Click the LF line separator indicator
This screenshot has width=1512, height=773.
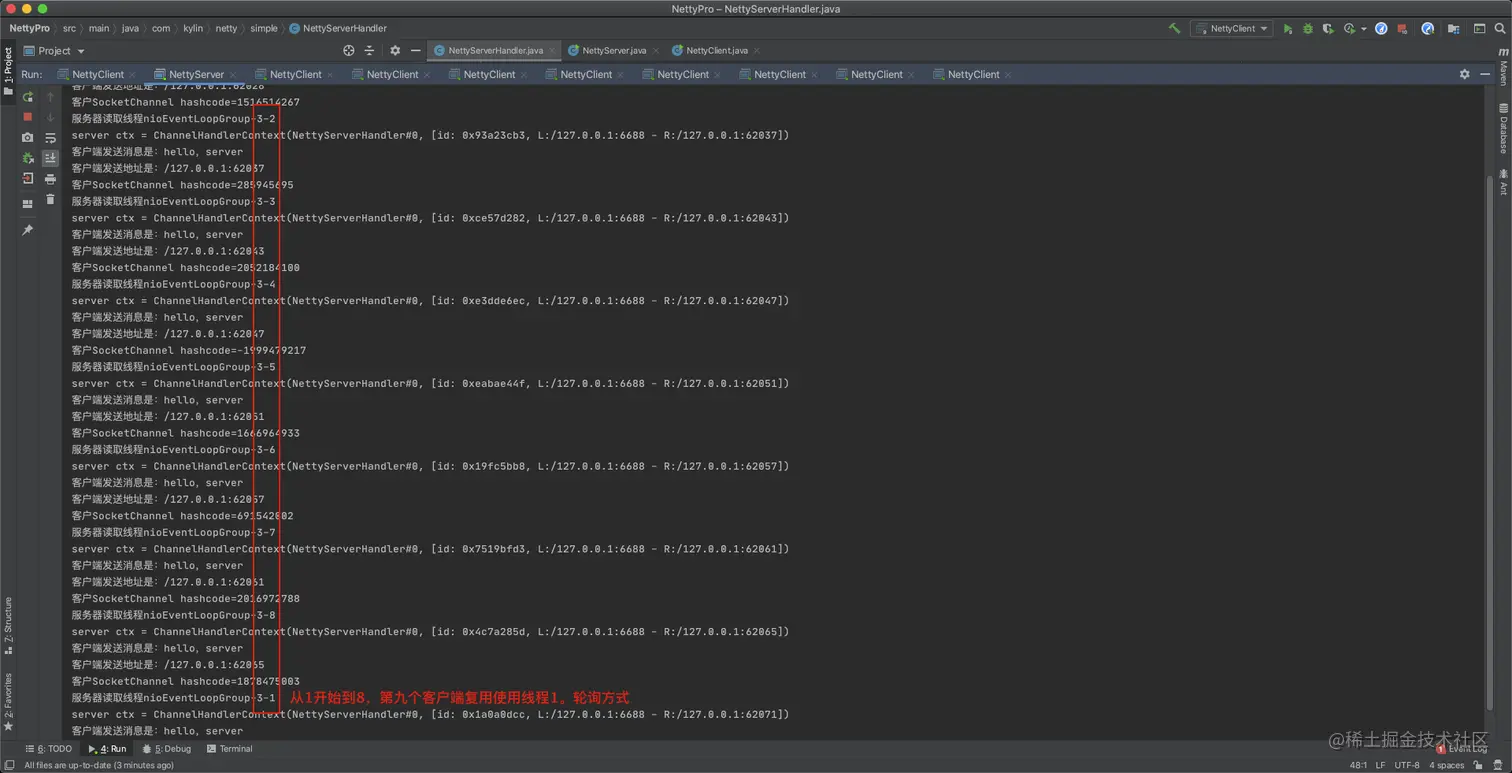coord(1379,766)
